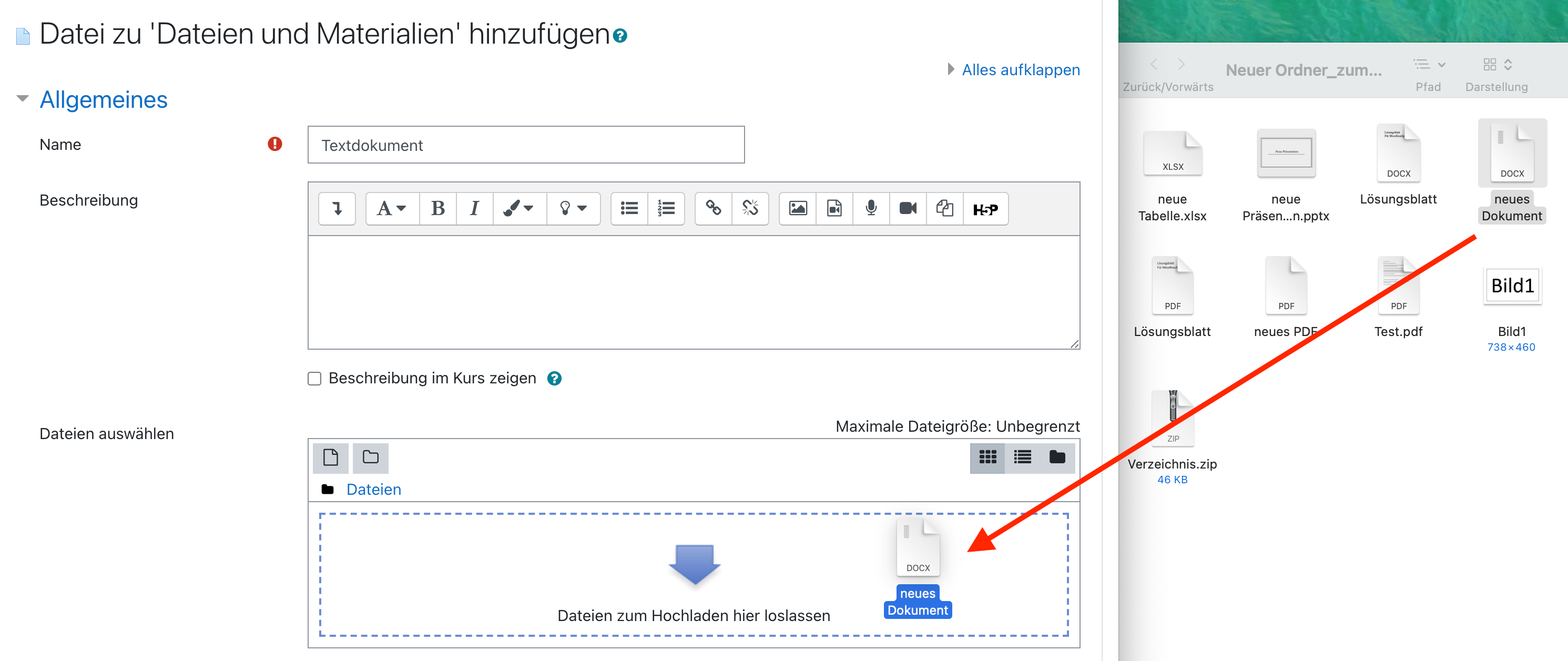Click the video camera record icon
This screenshot has width=1568, height=661.
(x=908, y=209)
